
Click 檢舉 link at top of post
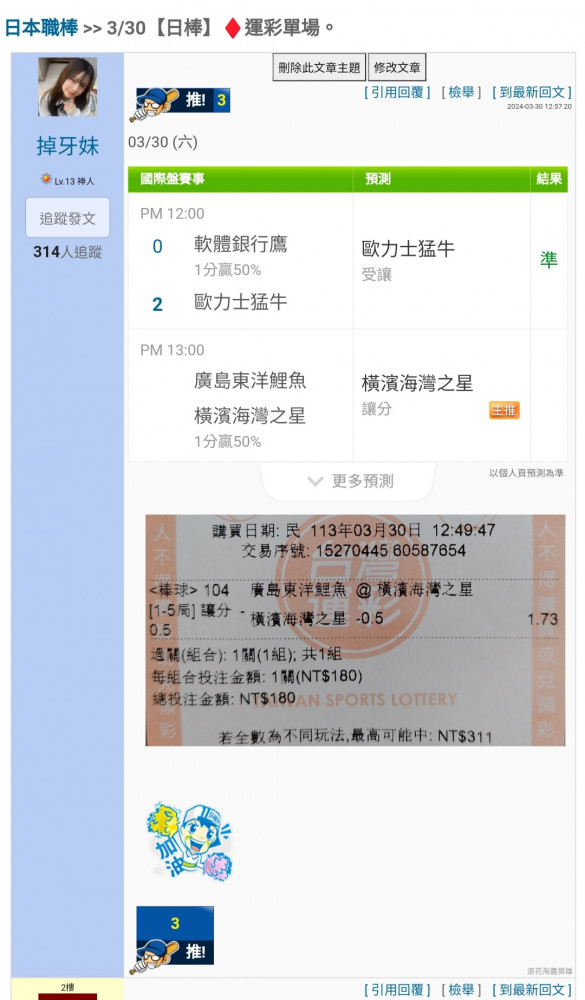tap(461, 92)
